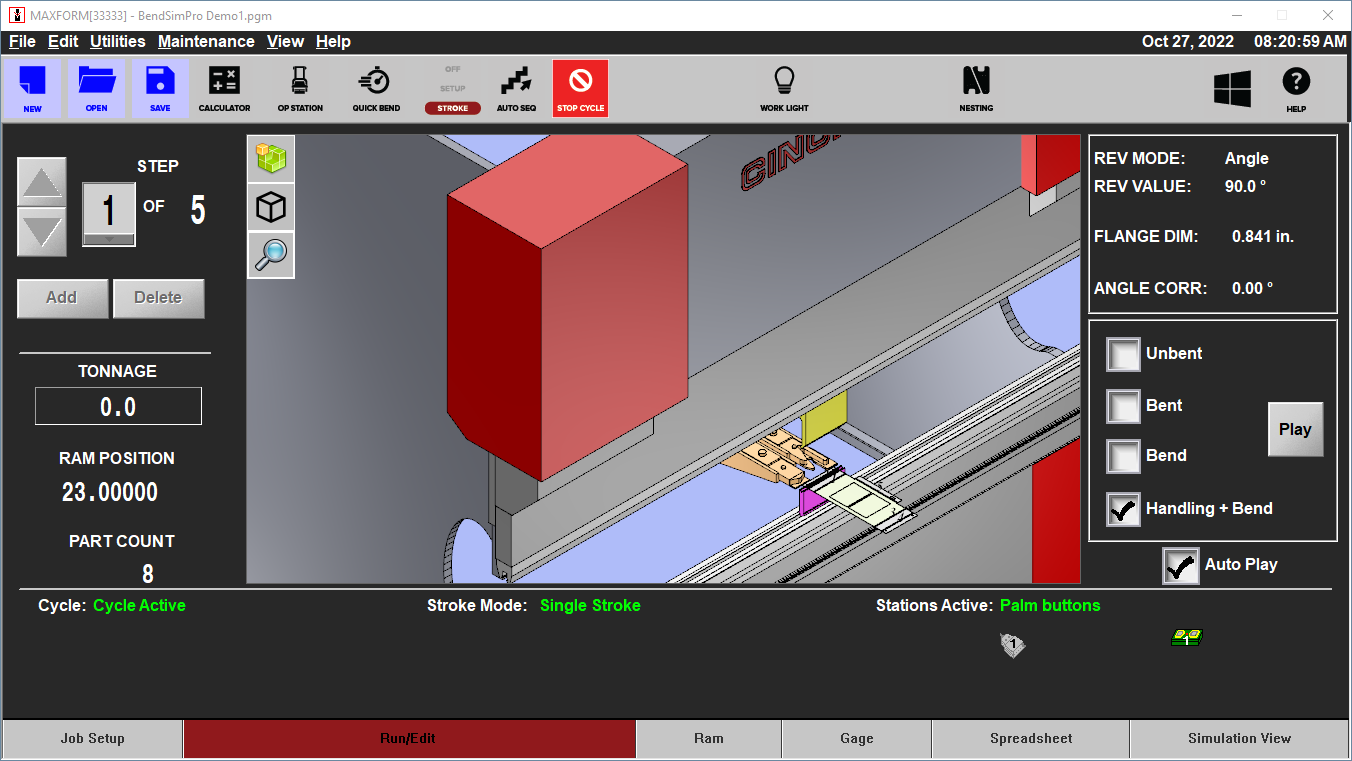Save the program with SAVE icon
The image size is (1352, 761).
160,88
